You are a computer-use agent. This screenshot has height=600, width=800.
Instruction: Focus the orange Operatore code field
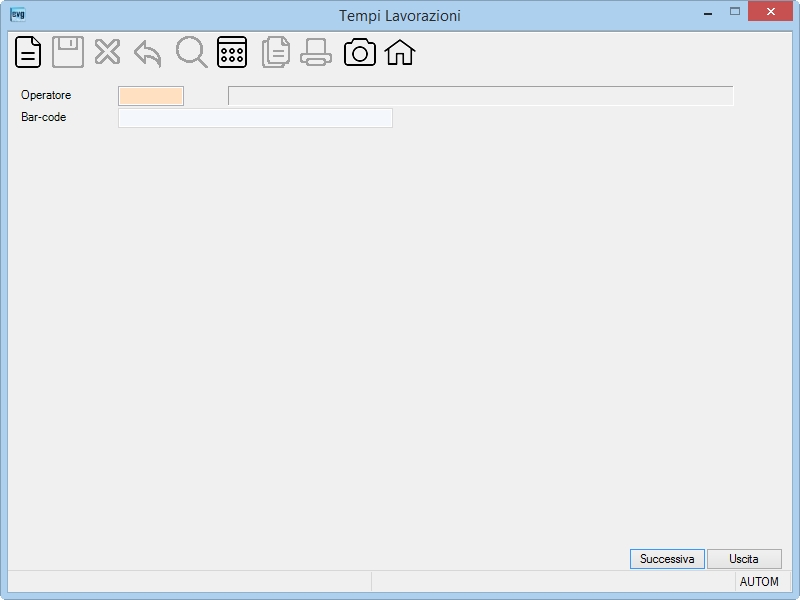[x=151, y=96]
